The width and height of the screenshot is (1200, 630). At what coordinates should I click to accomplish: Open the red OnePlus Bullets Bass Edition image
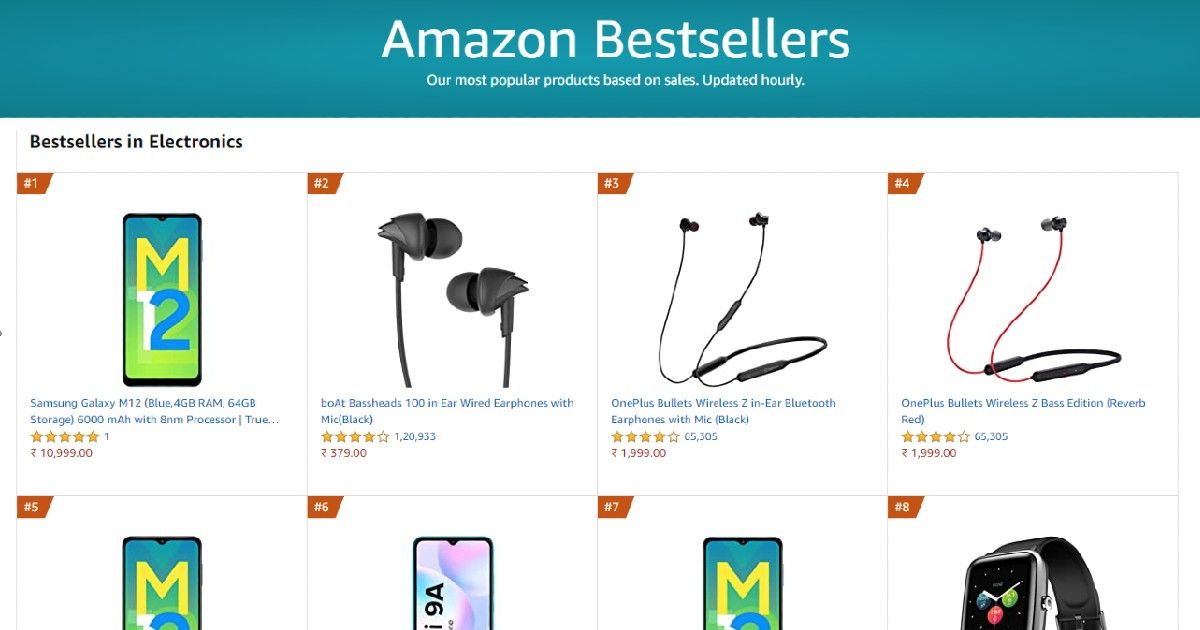pyautogui.click(x=1033, y=300)
